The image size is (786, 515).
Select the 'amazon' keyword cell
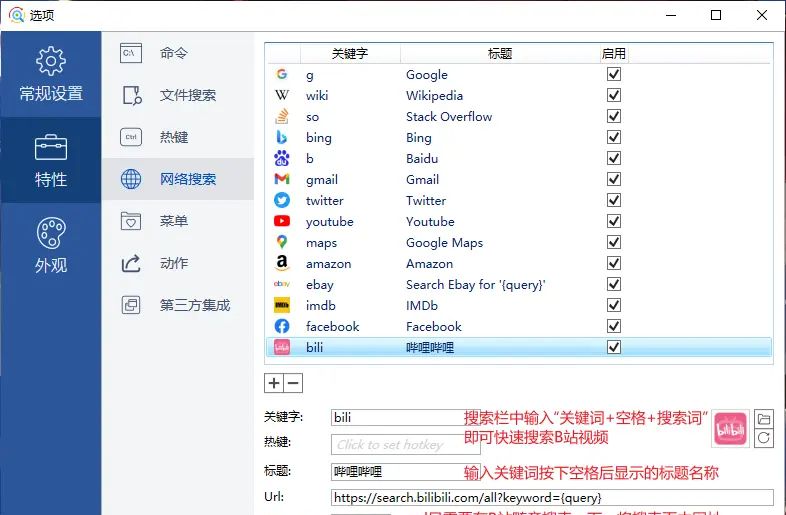(x=328, y=264)
